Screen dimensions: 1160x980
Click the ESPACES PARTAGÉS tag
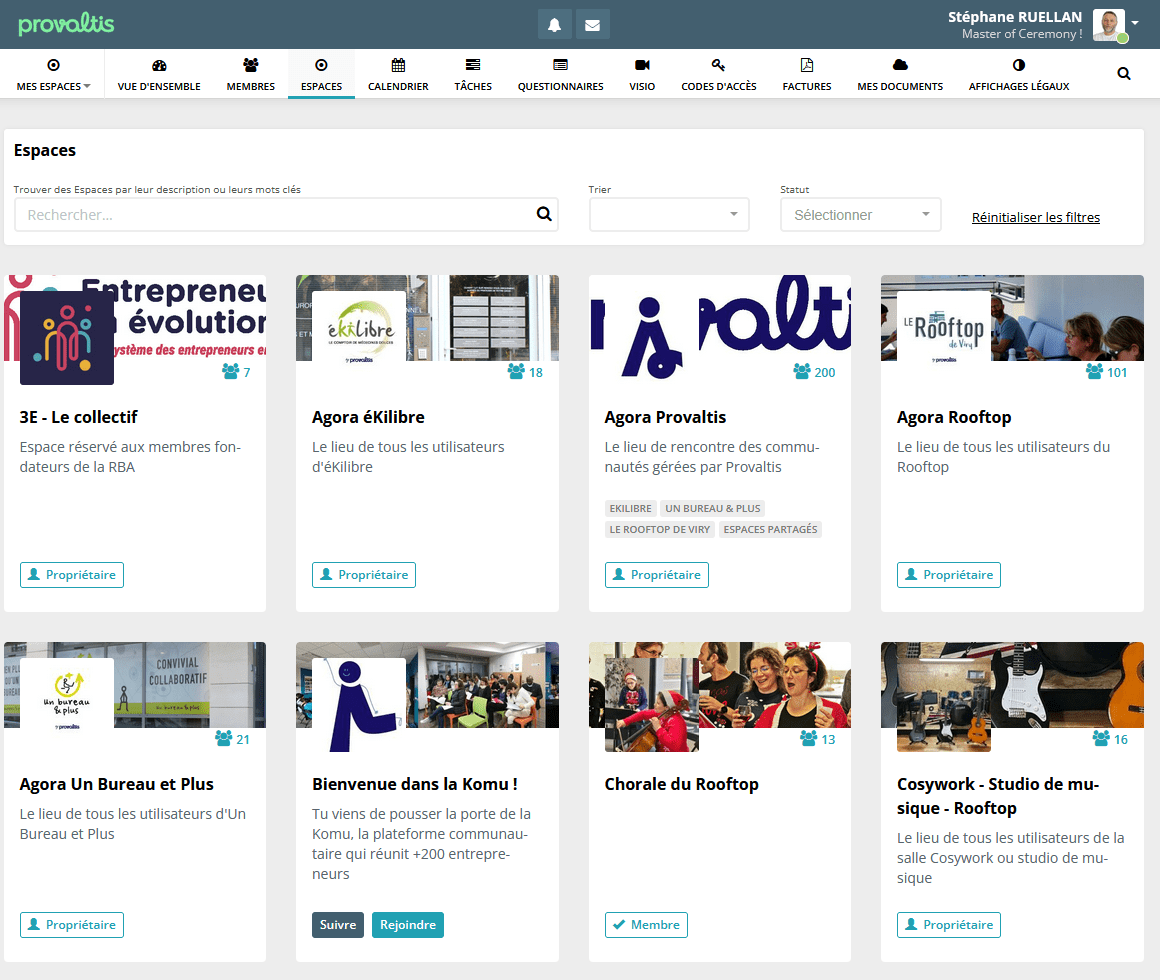pyautogui.click(x=770, y=530)
